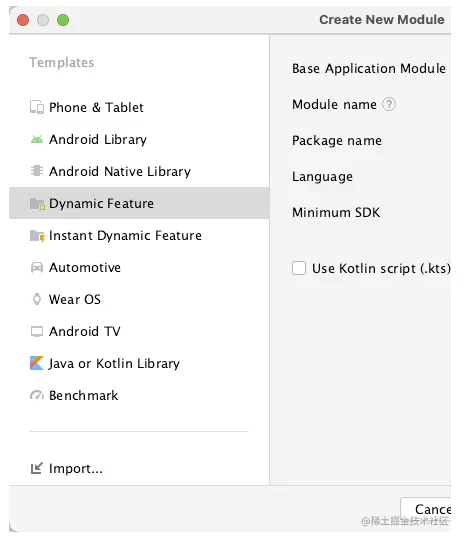Click the Wear OS watch icon
Screen dimensions: 463x541
point(37,299)
